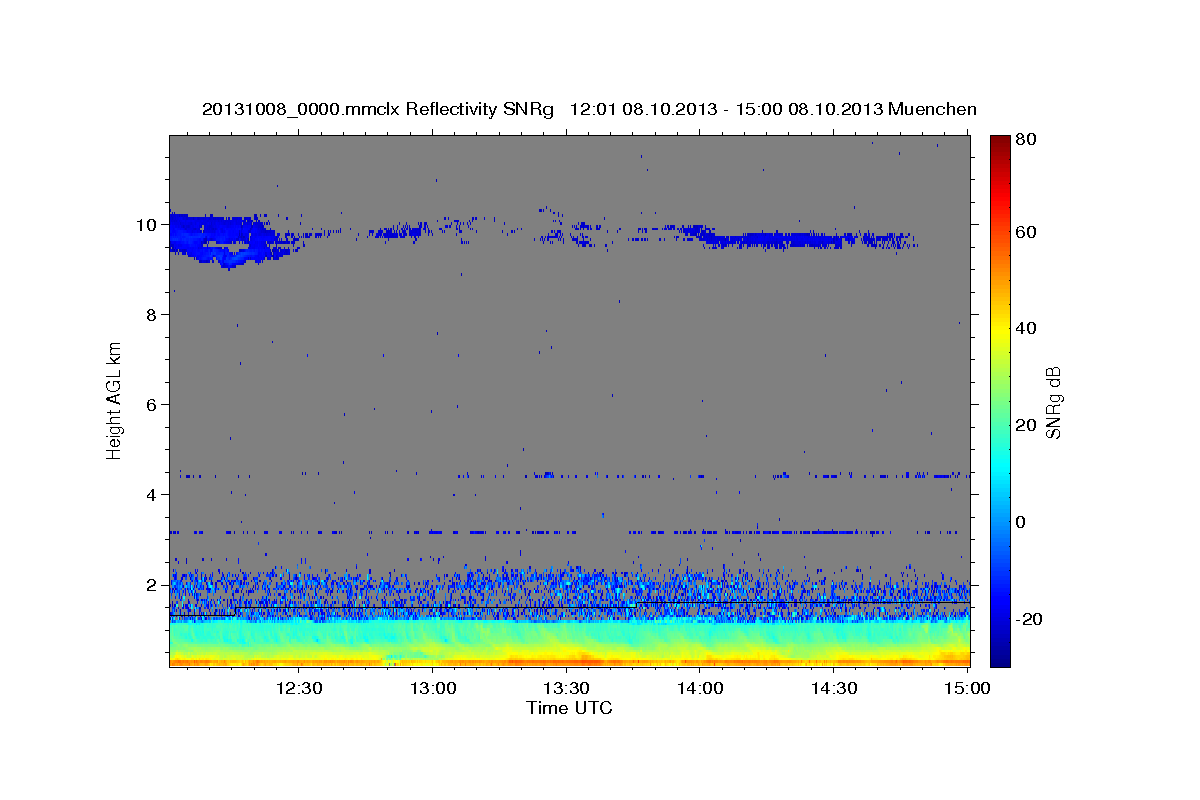Click the plot title text beginning 20131008_0000.mmclx

[x=589, y=109]
